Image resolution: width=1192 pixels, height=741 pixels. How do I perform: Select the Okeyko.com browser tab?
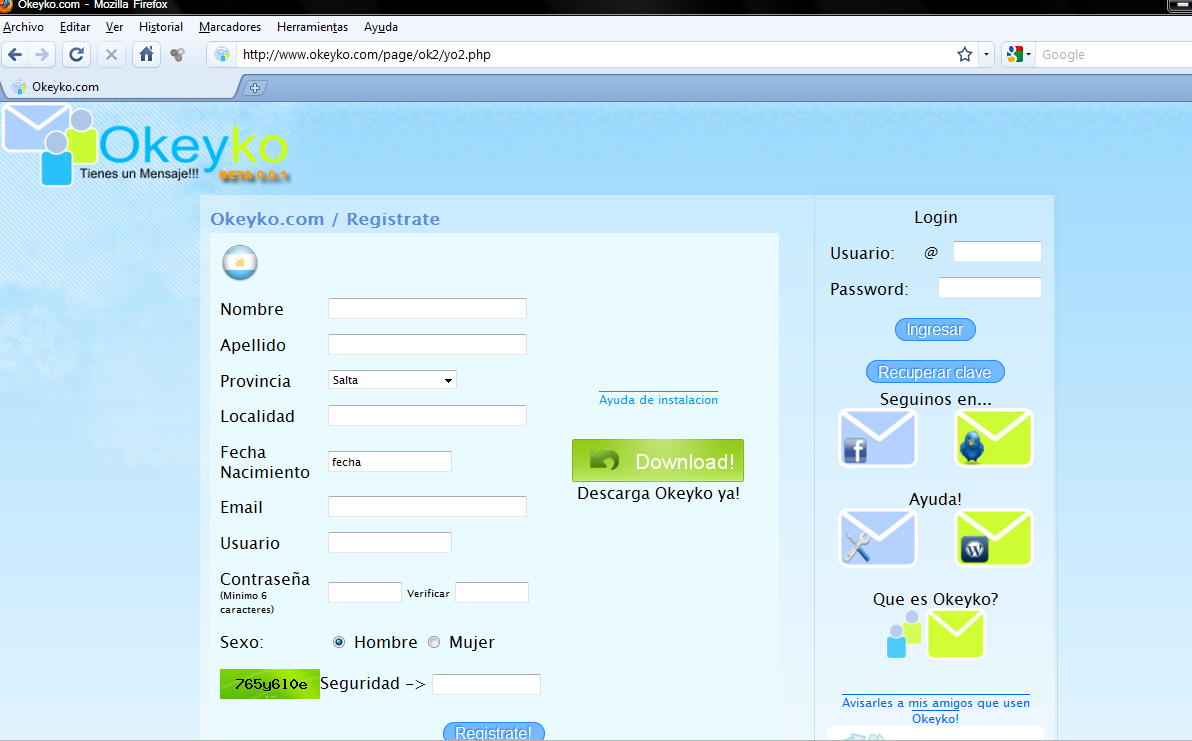[122, 87]
